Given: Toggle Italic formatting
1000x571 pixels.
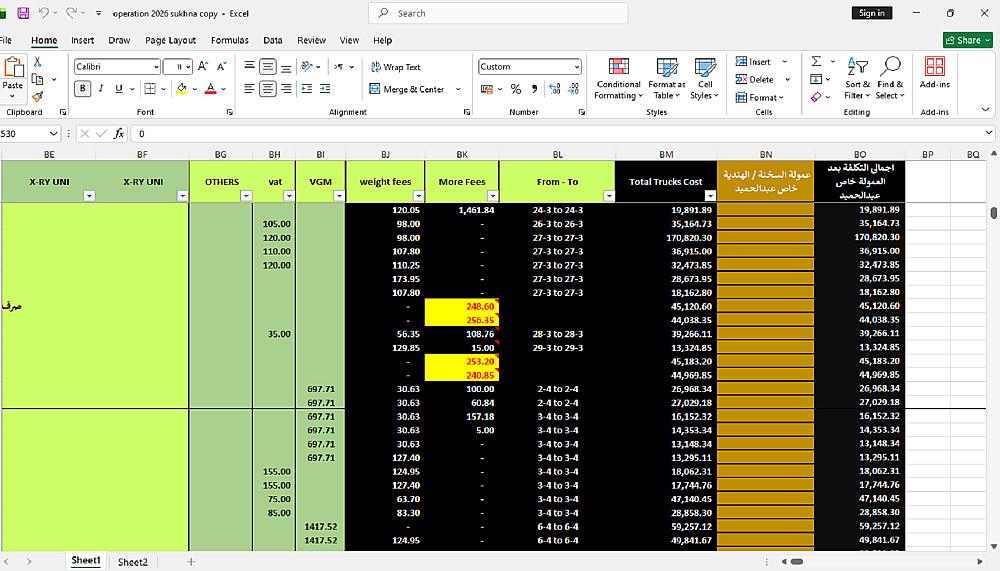Looking at the screenshot, I should click(101, 89).
